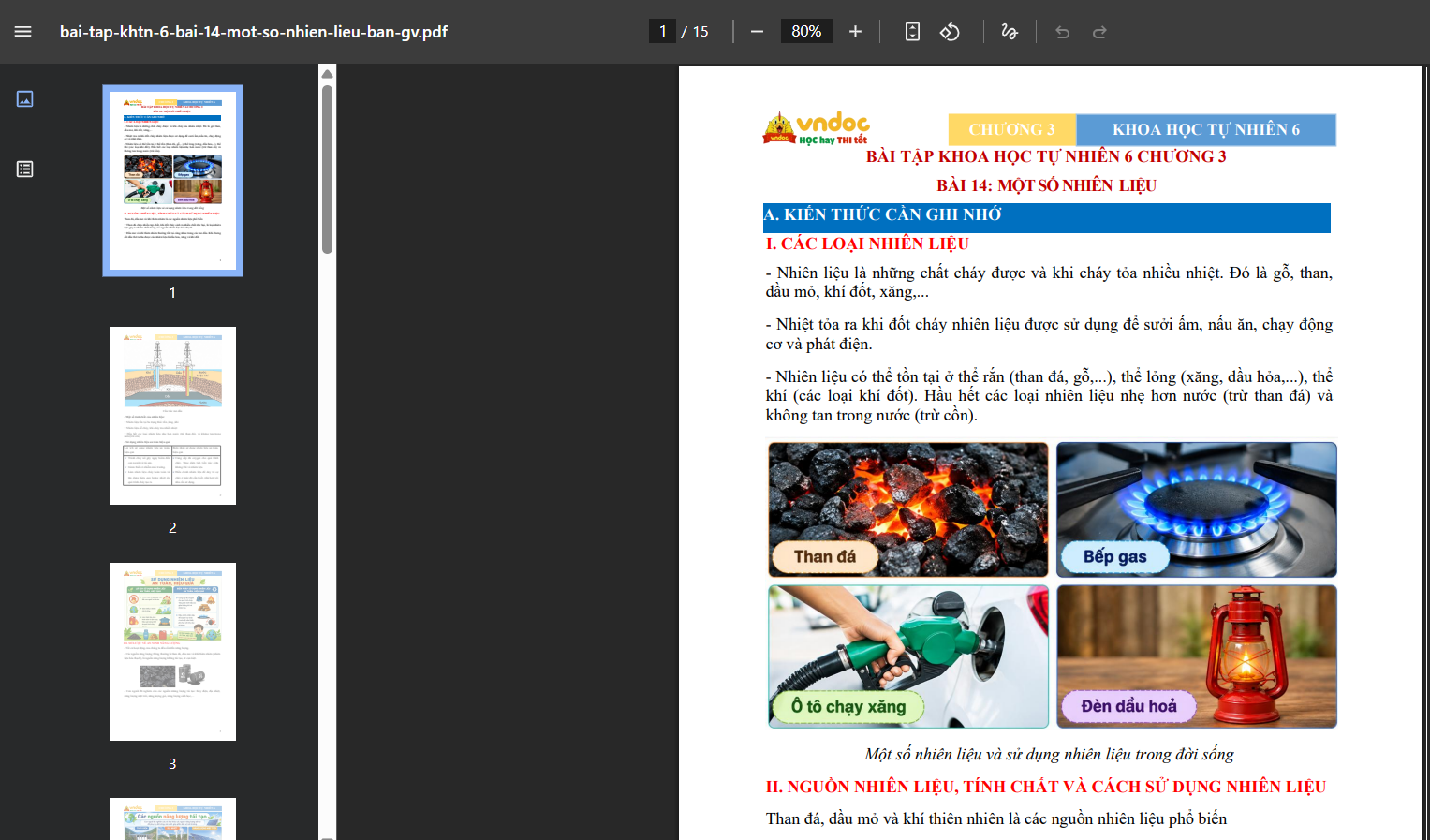
Task: Zoom out with the minus button
Action: coord(757,32)
